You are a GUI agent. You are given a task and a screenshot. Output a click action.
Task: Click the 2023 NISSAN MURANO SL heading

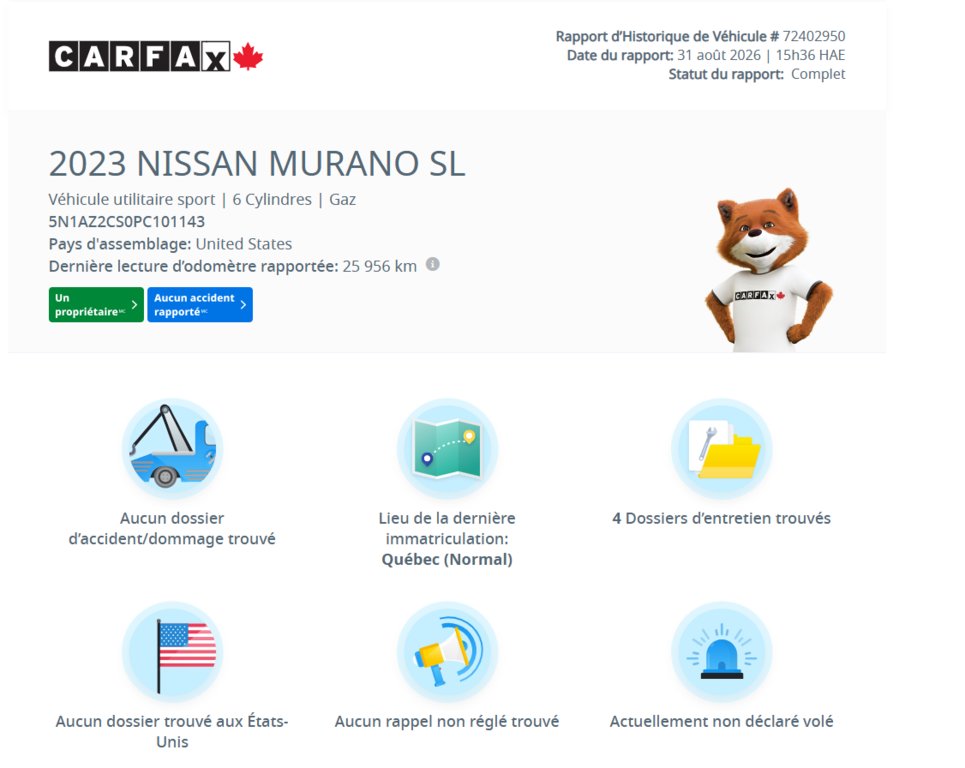[x=257, y=164]
